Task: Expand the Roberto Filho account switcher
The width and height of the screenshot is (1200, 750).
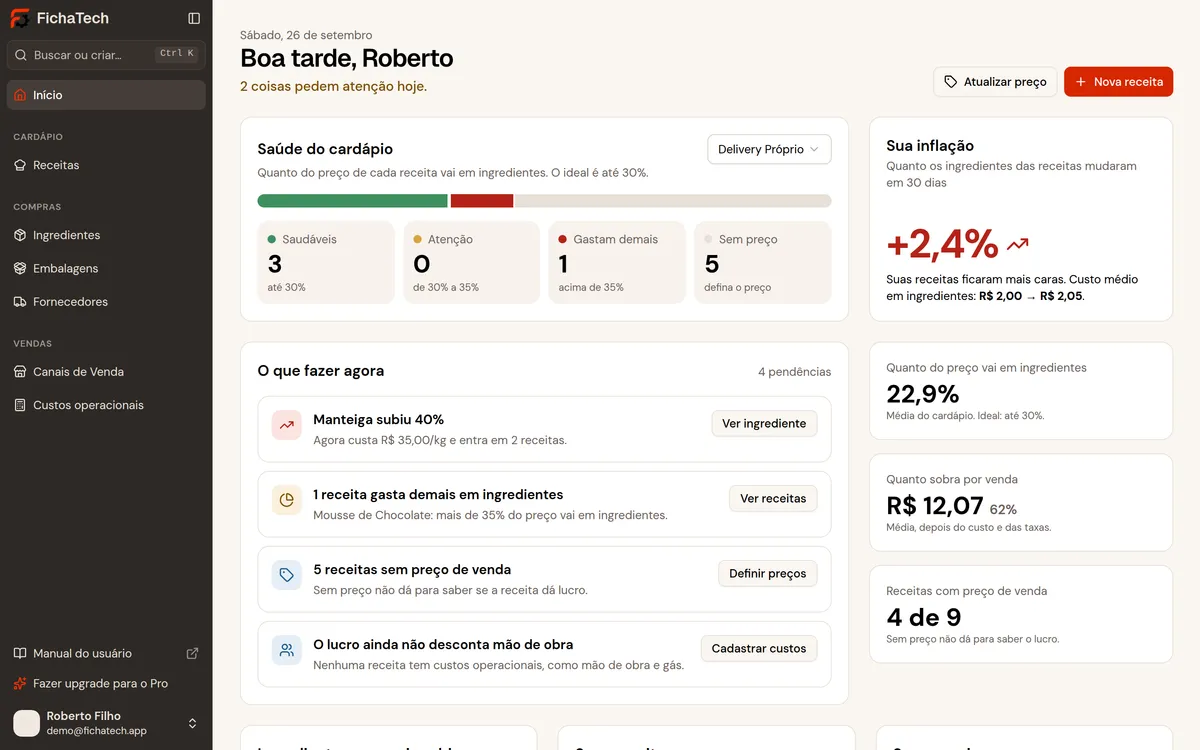Action: click(193, 723)
